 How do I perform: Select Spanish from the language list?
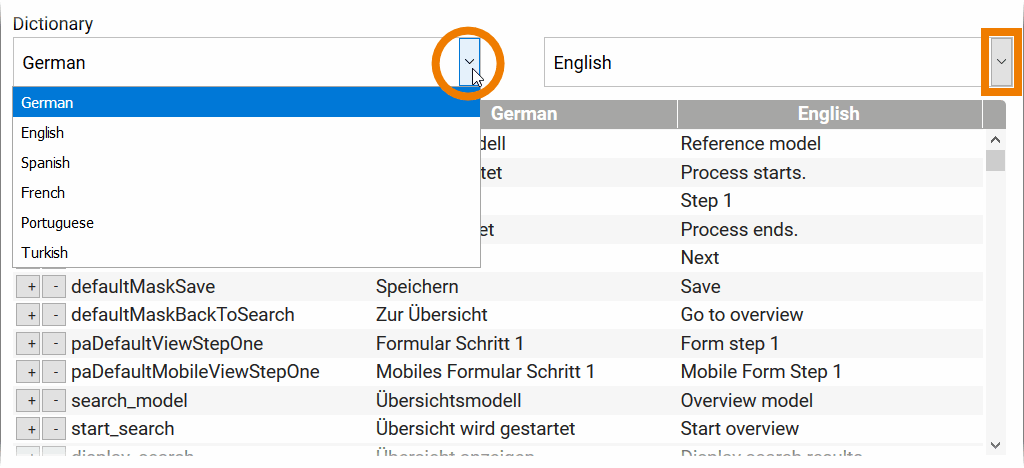(46, 163)
